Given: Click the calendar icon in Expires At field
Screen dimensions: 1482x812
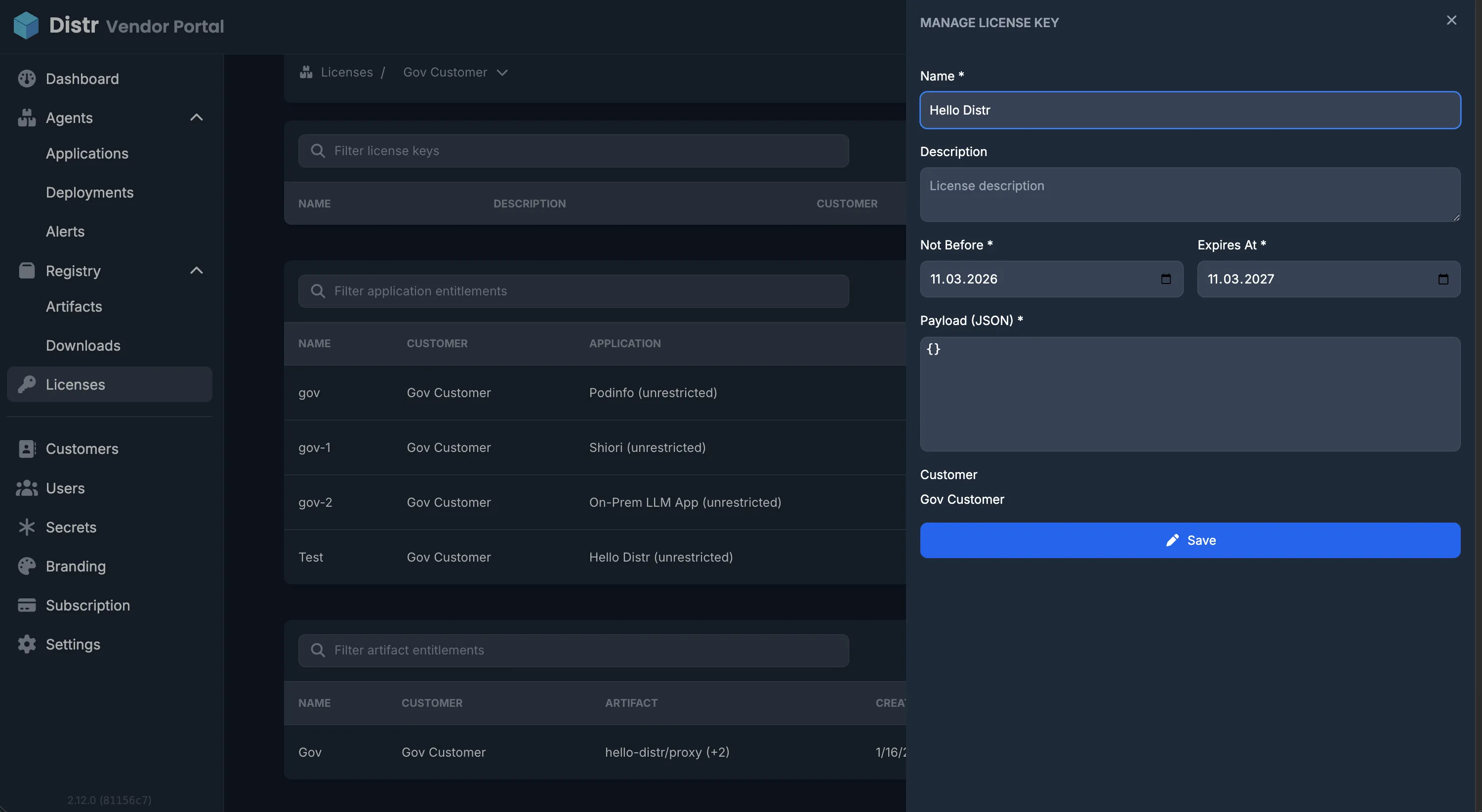Looking at the screenshot, I should coord(1443,279).
